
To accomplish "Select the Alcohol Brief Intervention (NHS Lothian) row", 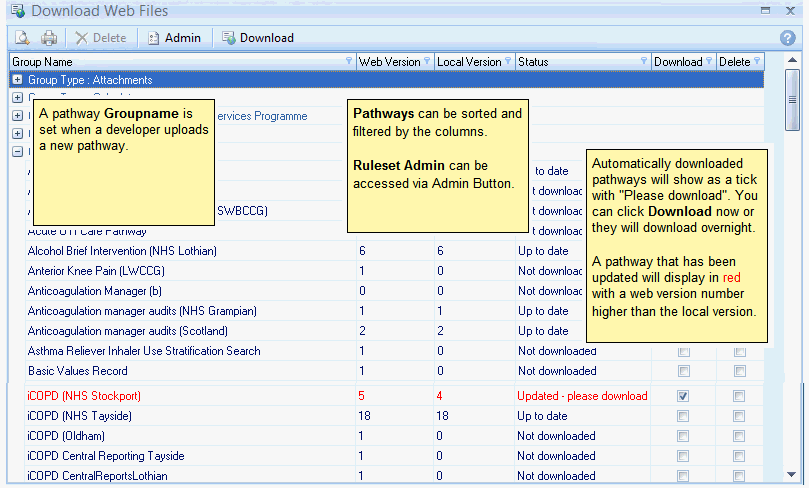I will click(122, 251).
